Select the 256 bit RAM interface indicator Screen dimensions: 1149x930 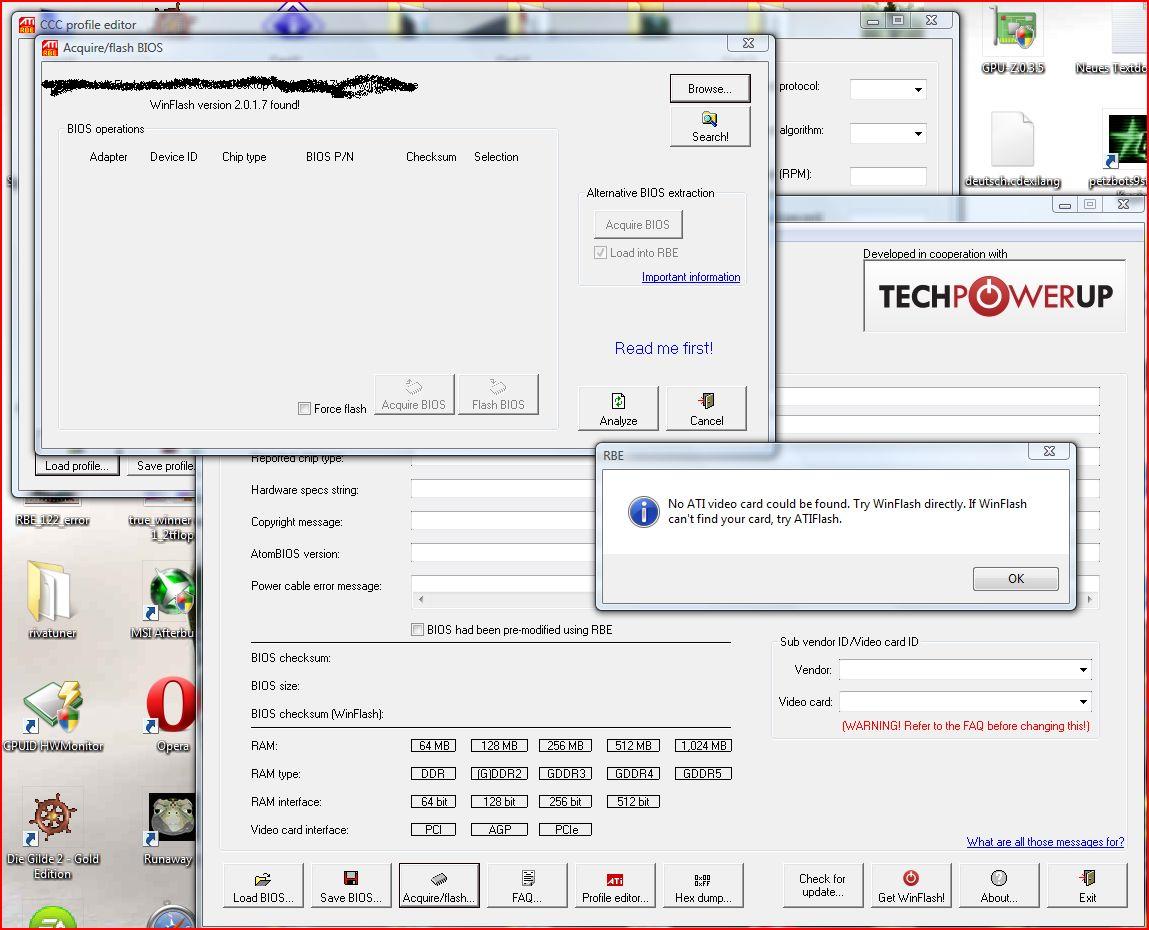point(565,802)
